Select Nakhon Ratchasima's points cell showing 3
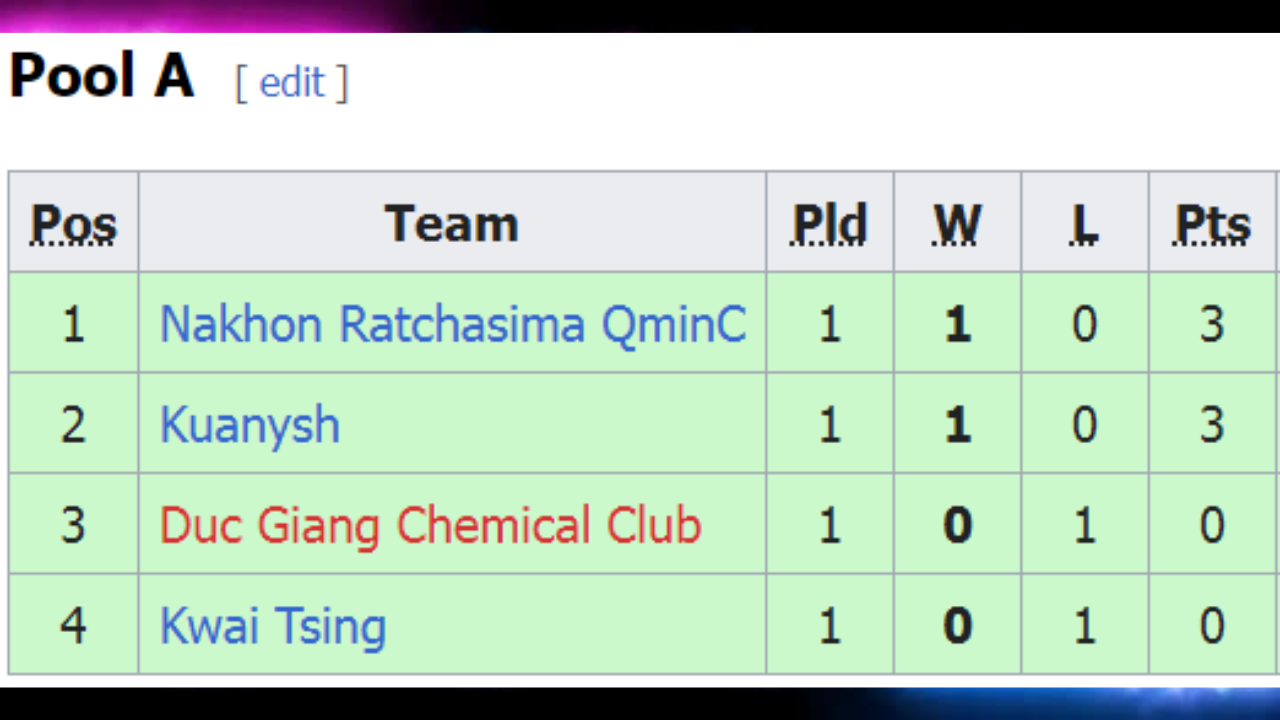 [x=1213, y=323]
